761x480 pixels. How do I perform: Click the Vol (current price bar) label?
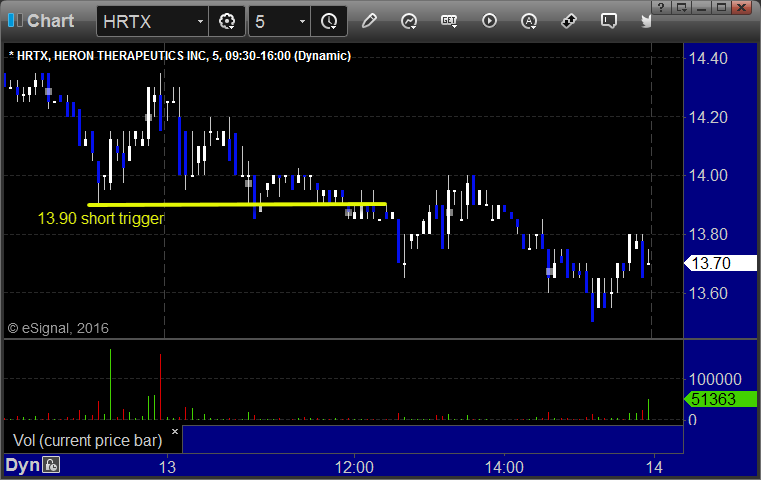click(88, 440)
